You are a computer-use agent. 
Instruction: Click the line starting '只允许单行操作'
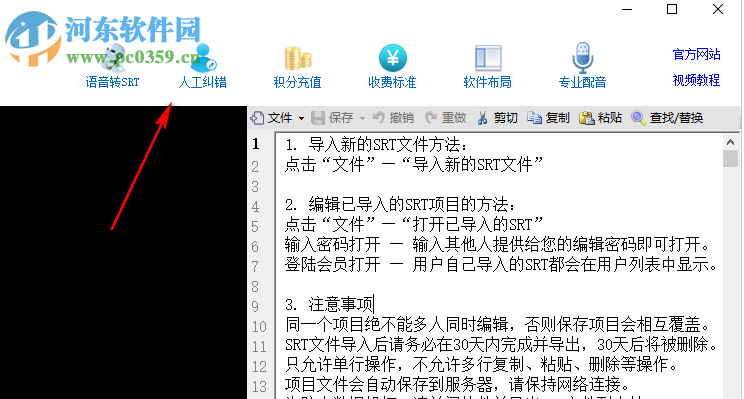pyautogui.click(x=482, y=364)
